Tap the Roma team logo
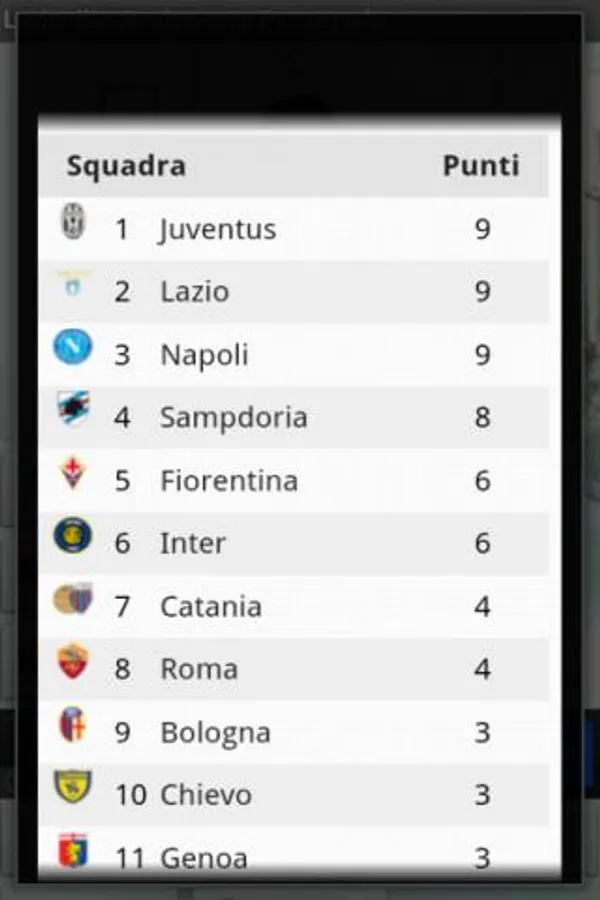The image size is (600, 900). click(x=73, y=662)
